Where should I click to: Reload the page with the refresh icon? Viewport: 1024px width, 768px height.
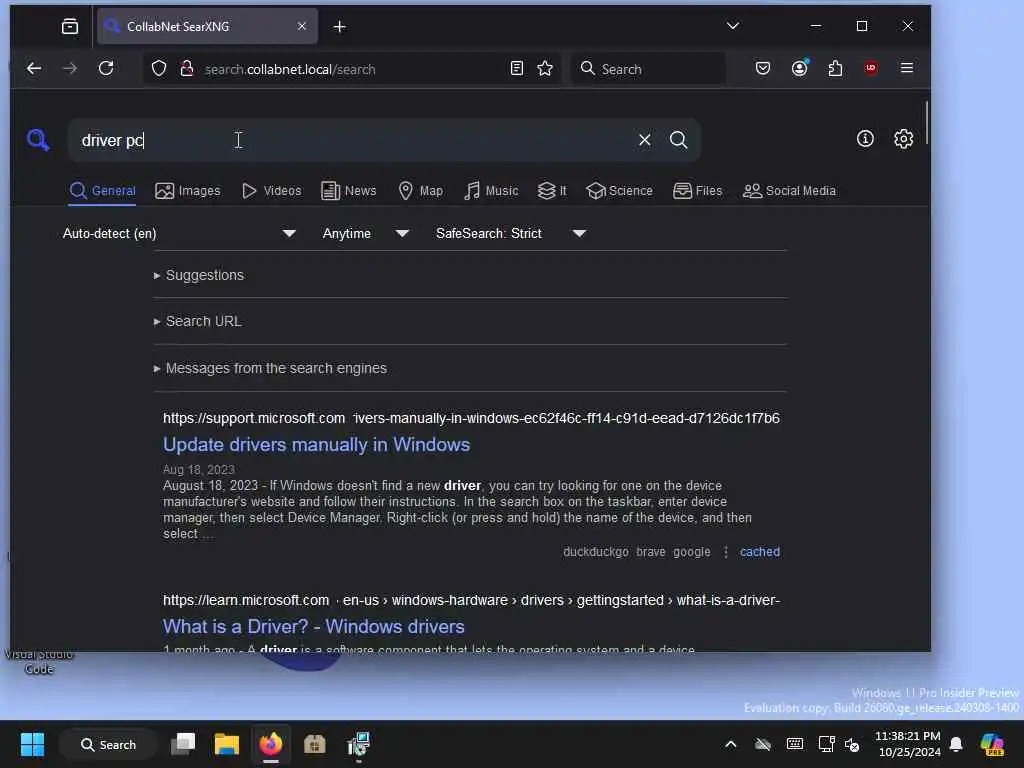pyautogui.click(x=106, y=69)
